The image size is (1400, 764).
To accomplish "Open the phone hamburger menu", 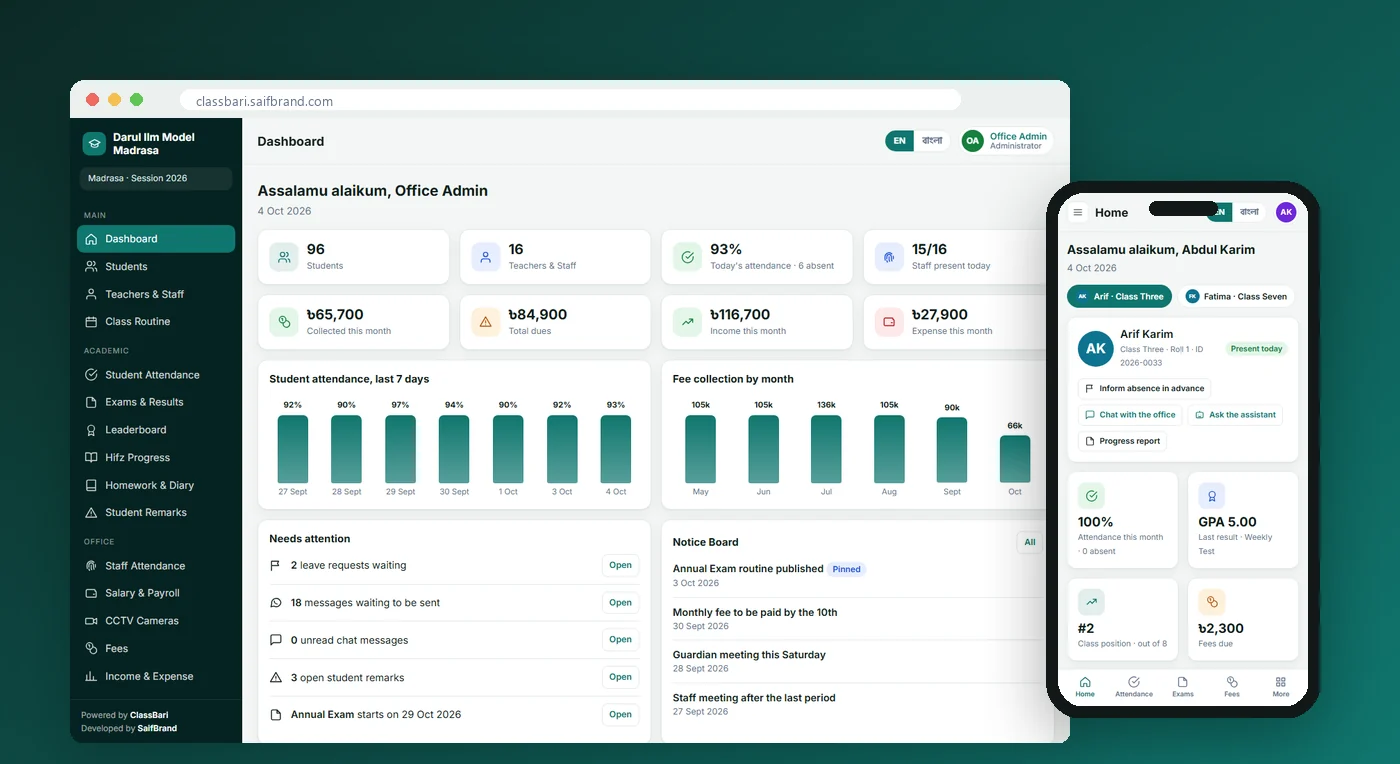I will coord(1078,213).
